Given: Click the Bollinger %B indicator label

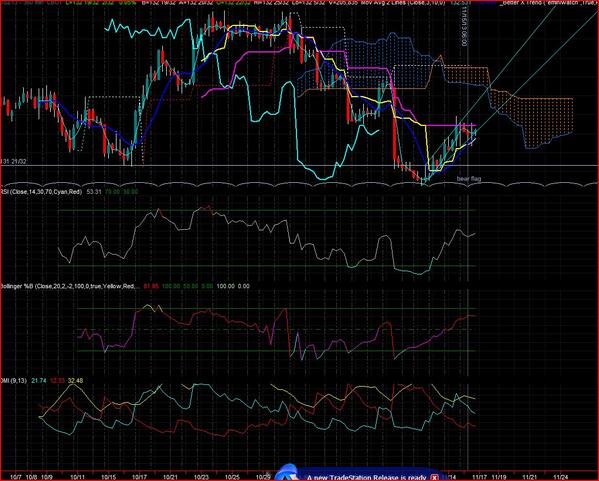Looking at the screenshot, I should pos(70,286).
